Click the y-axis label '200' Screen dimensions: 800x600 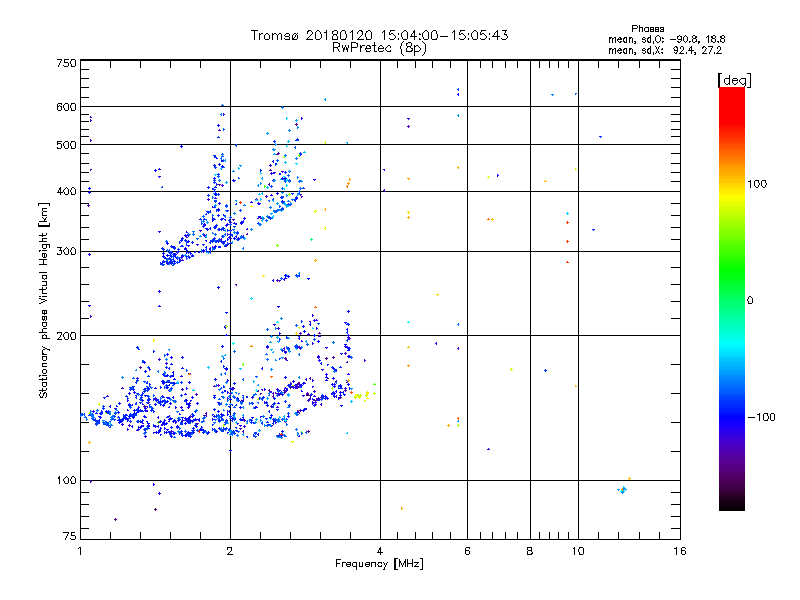66,336
